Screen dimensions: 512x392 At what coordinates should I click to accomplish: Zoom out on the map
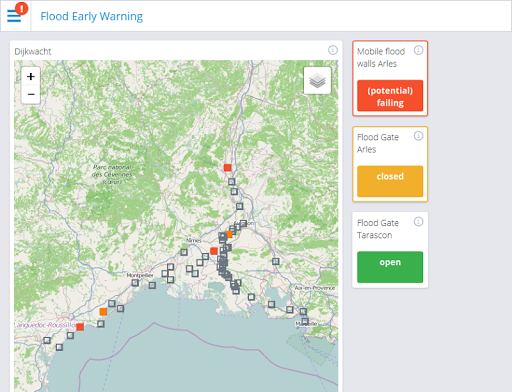point(31,94)
